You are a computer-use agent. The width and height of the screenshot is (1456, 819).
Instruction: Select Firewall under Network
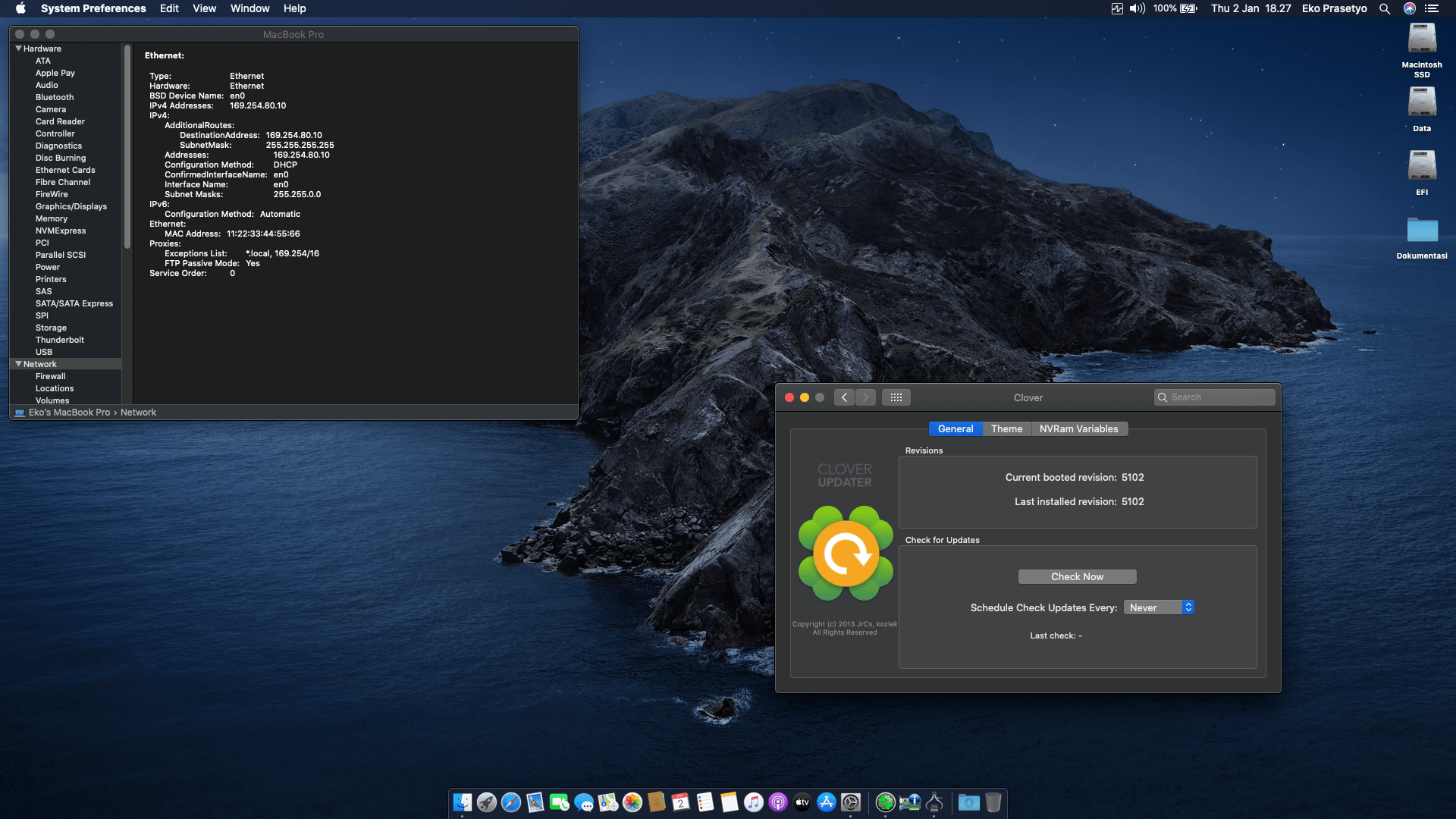51,376
